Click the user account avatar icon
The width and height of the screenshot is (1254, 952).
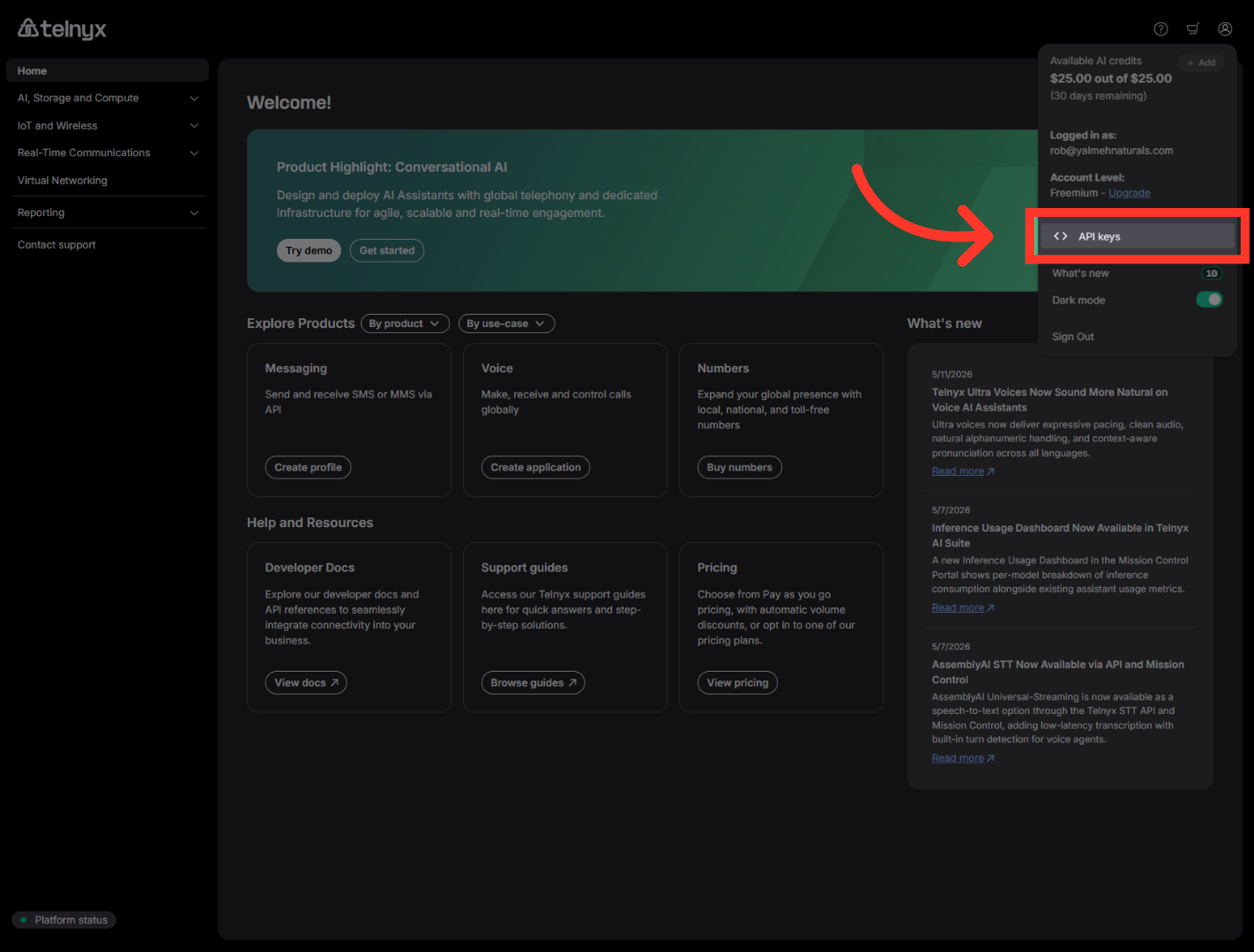pyautogui.click(x=1225, y=29)
